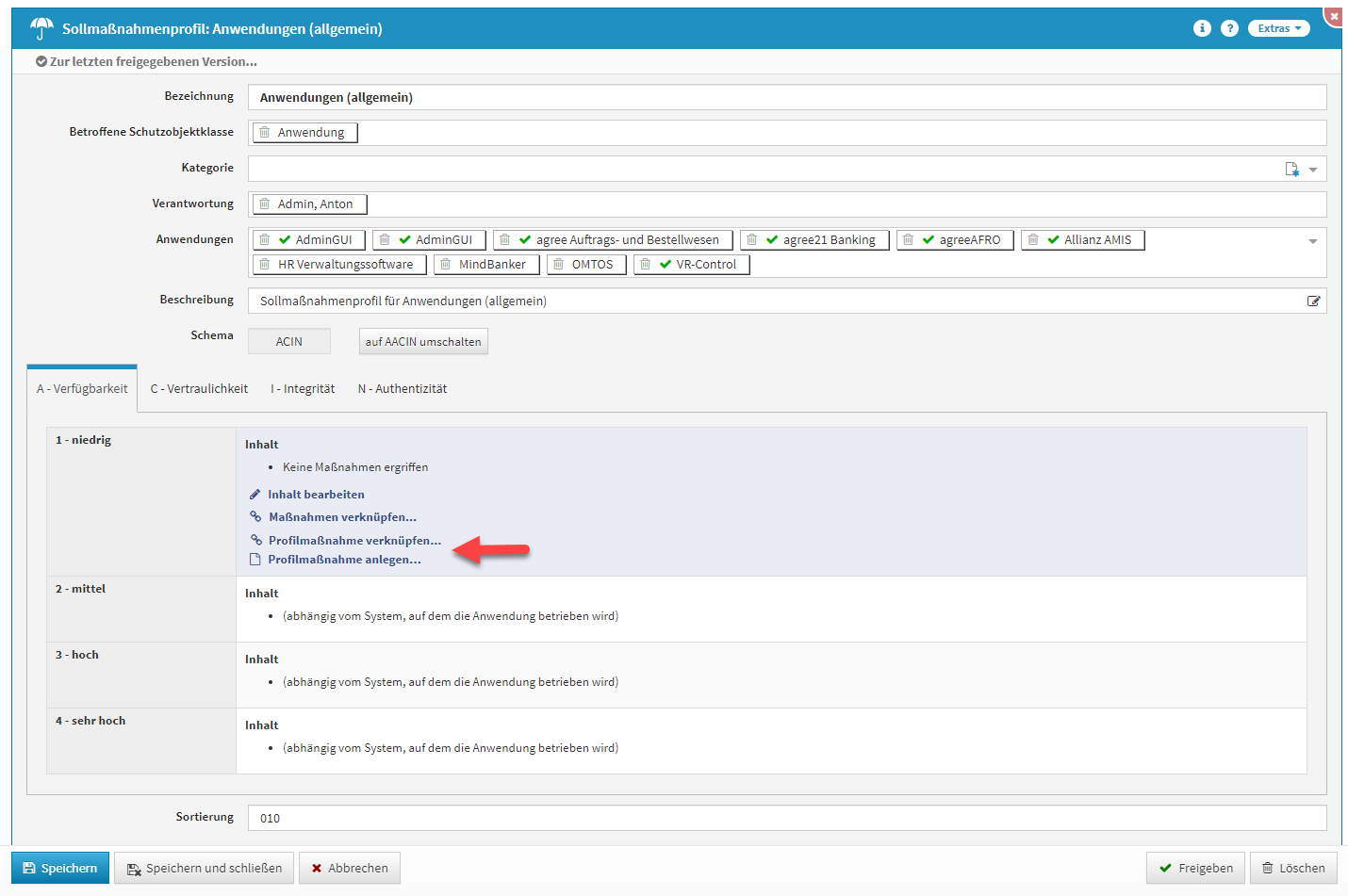Click Inhalt bearbeiten link
The image size is (1348, 896).
point(315,495)
